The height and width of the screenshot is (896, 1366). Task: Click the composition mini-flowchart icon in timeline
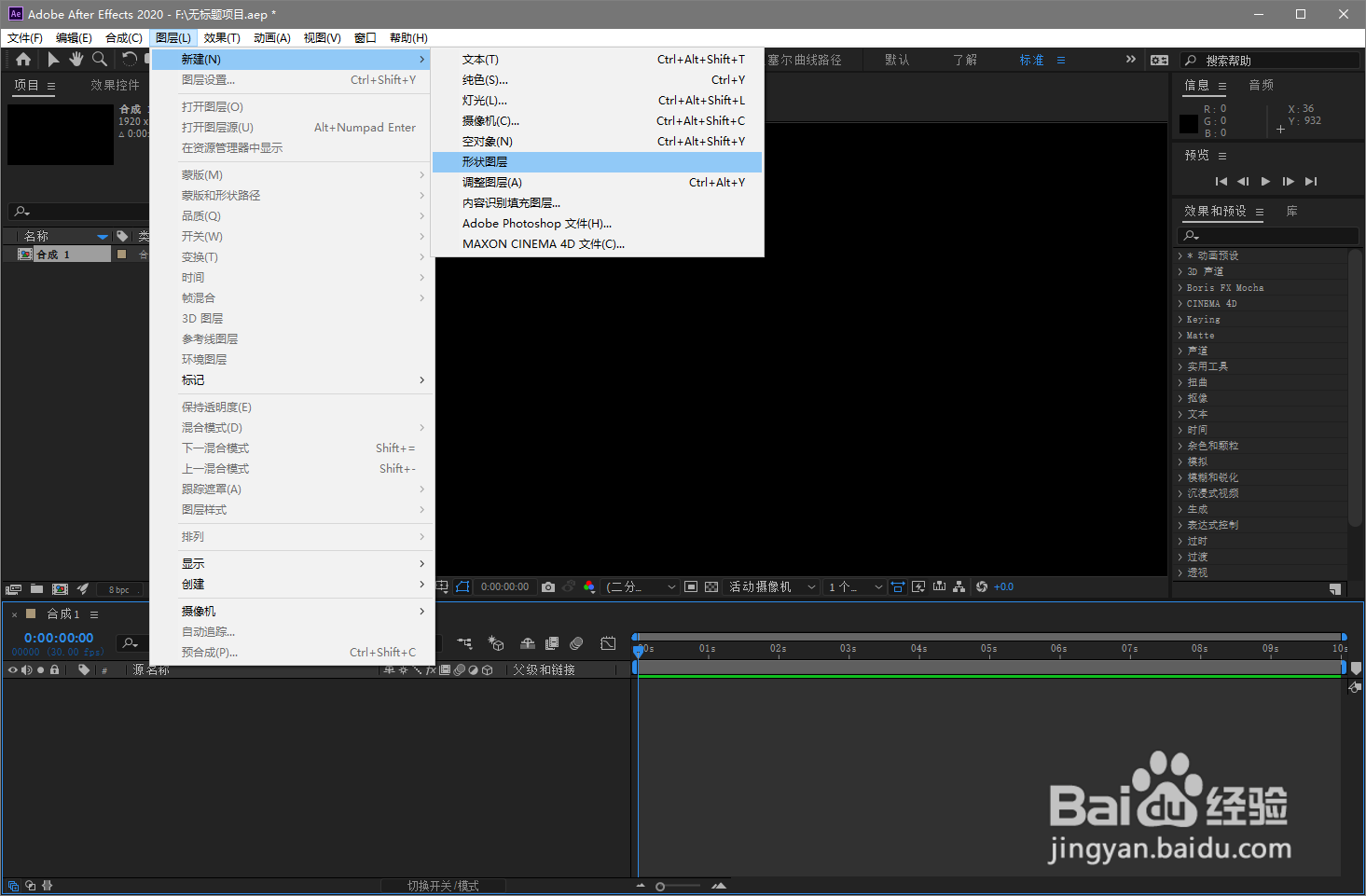(x=464, y=643)
